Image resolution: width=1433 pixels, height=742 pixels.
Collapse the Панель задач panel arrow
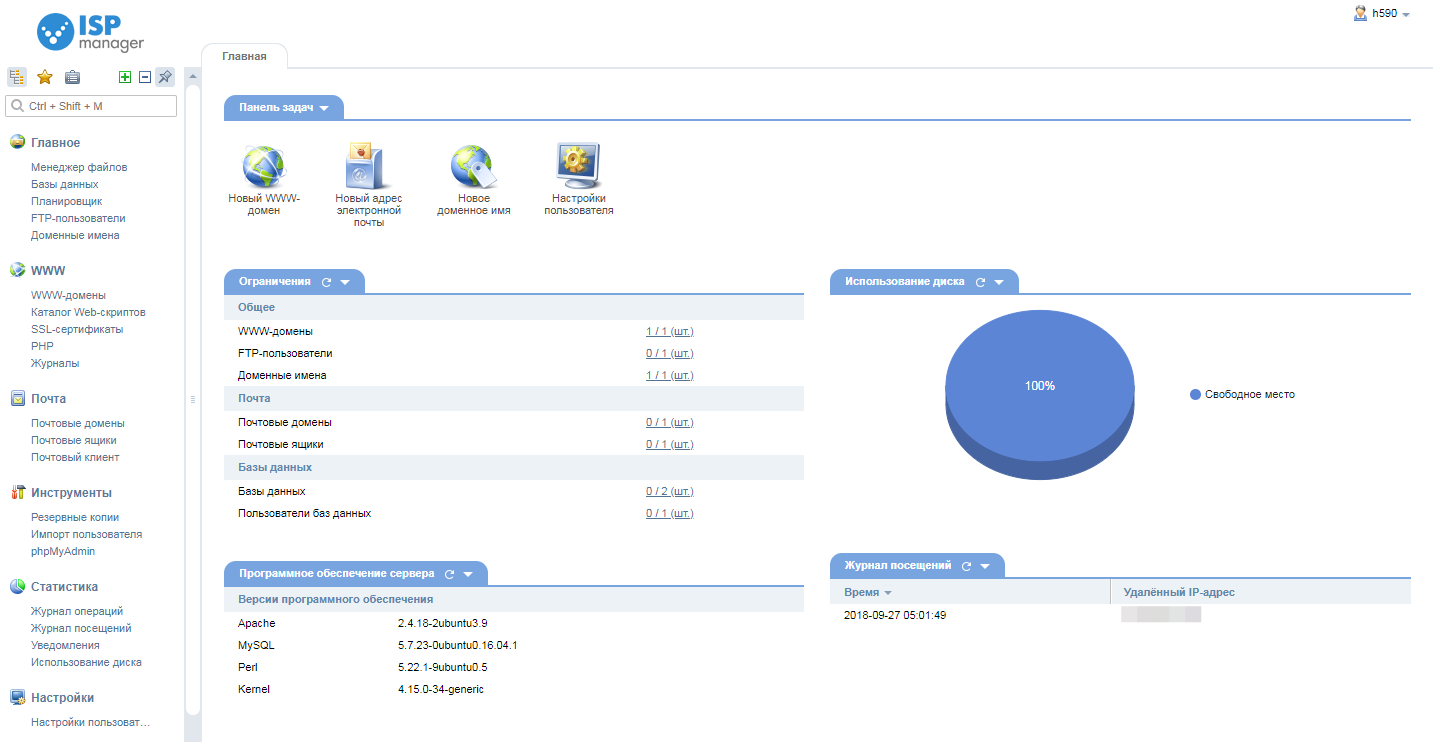click(x=324, y=108)
